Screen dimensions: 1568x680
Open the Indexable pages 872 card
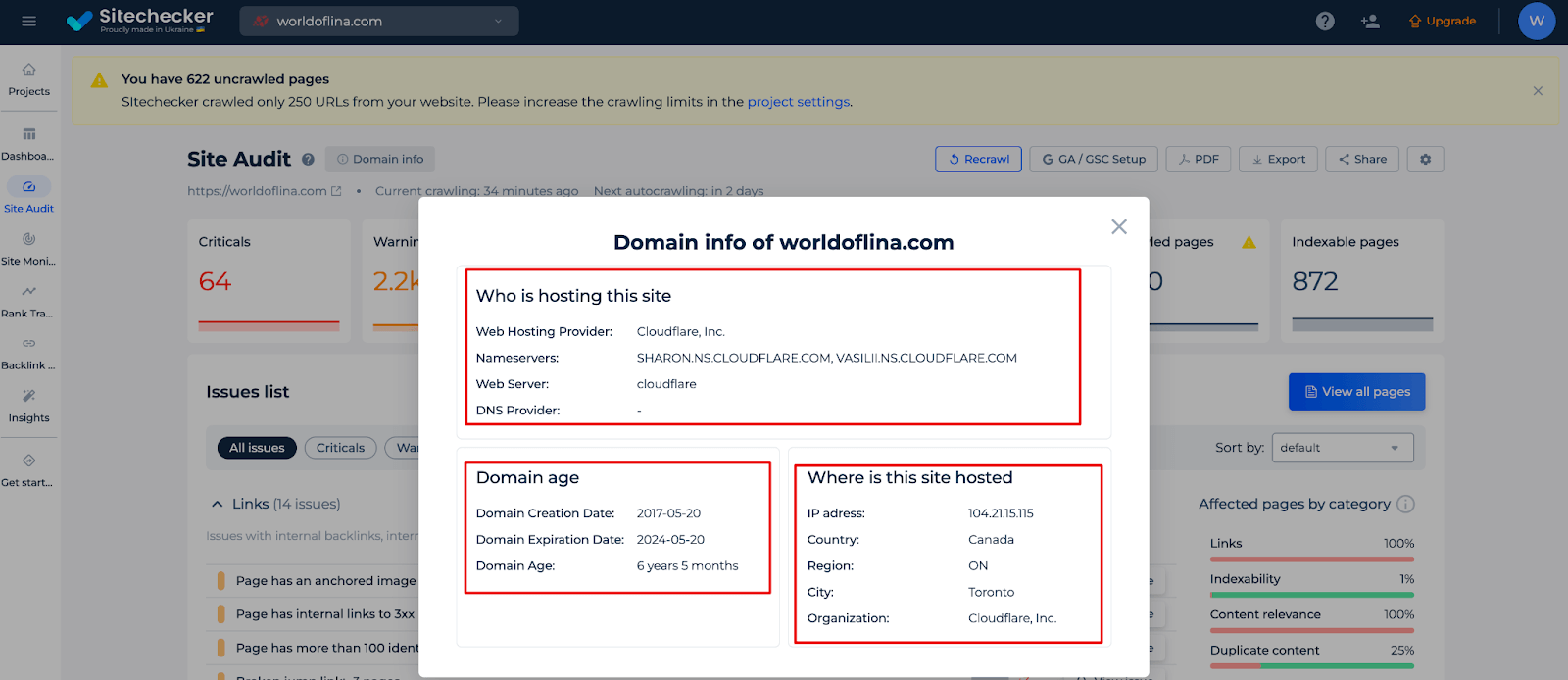1362,280
